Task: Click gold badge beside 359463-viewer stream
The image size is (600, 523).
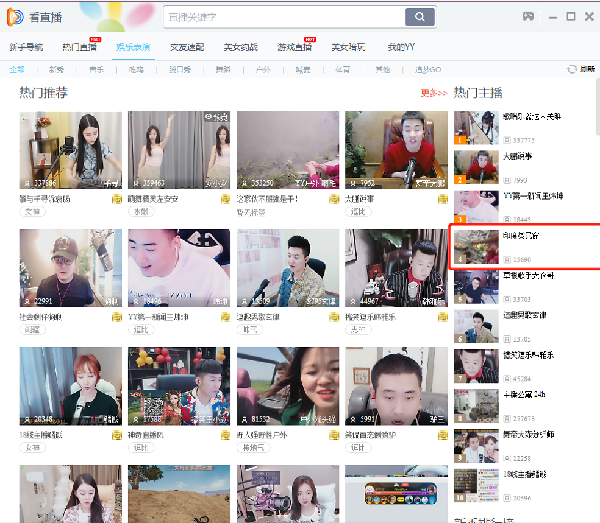Action: pyautogui.click(x=225, y=199)
